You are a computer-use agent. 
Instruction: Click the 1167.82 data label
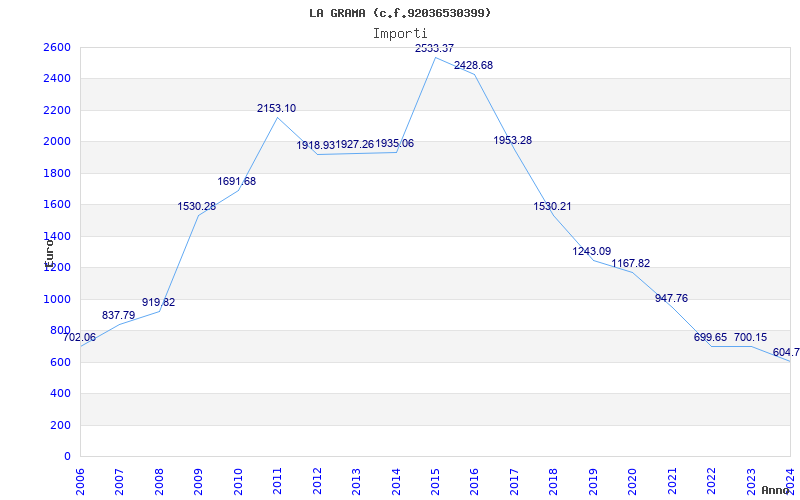(631, 263)
